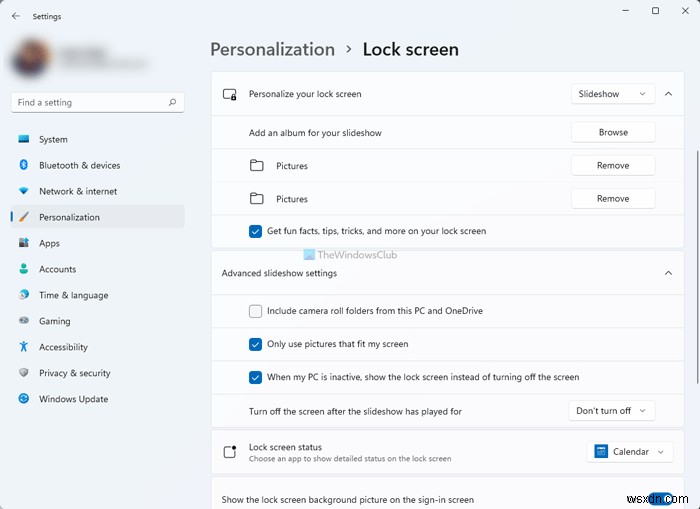Screen dimensions: 700x509
Task: Open Network & internet settings
Action: (x=97, y=191)
